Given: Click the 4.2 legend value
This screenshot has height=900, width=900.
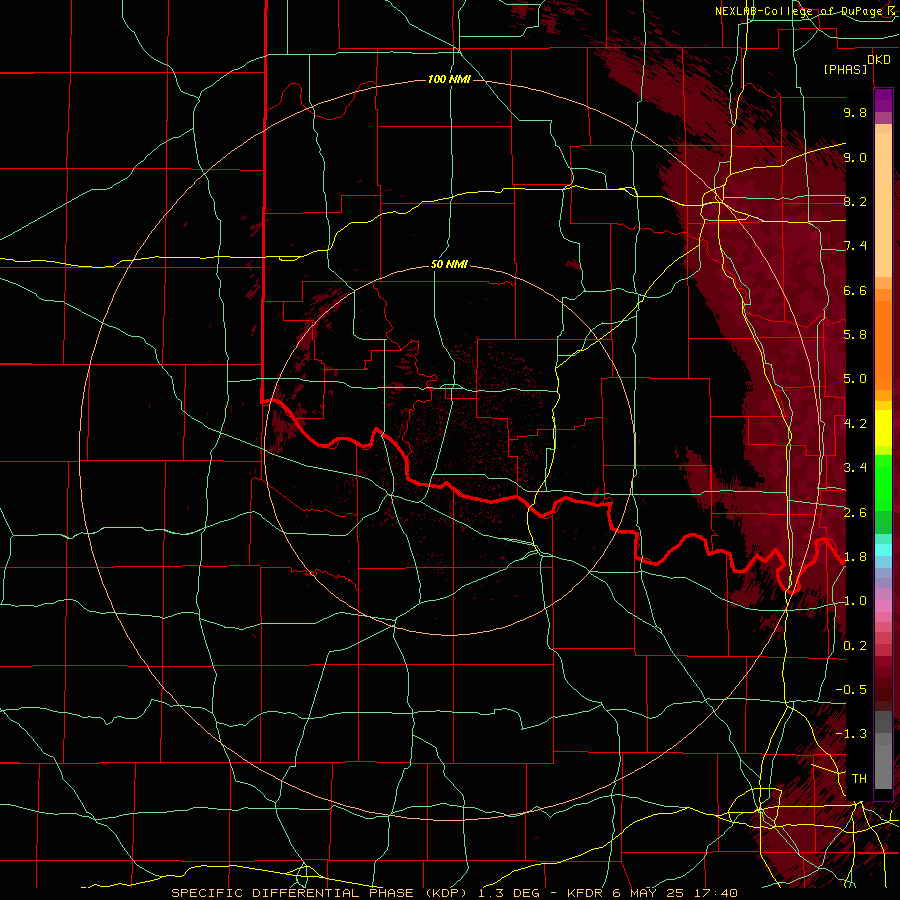Looking at the screenshot, I should 855,424.
